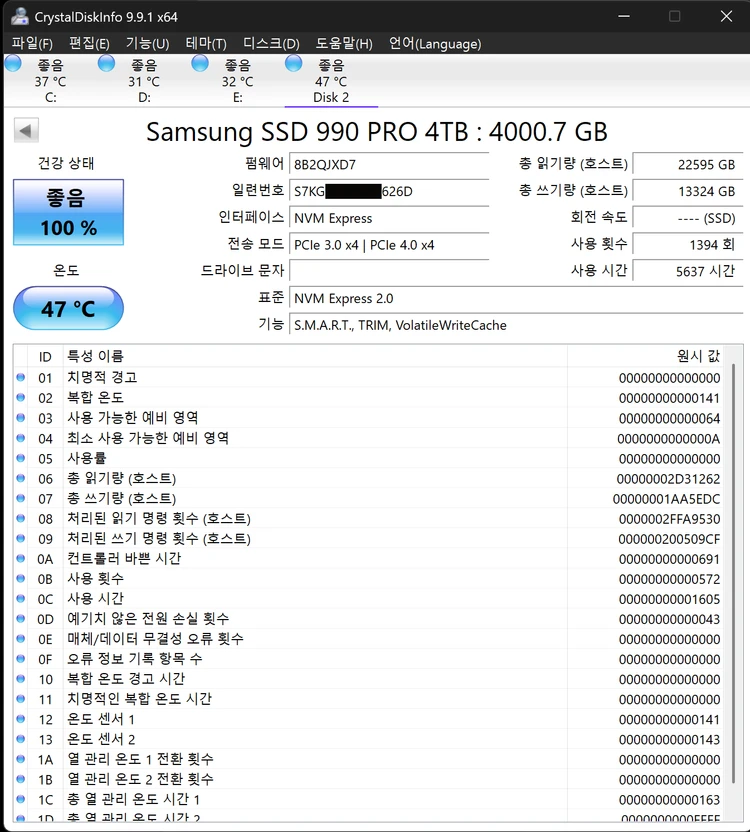Open the 편집(E) menu

89,43
